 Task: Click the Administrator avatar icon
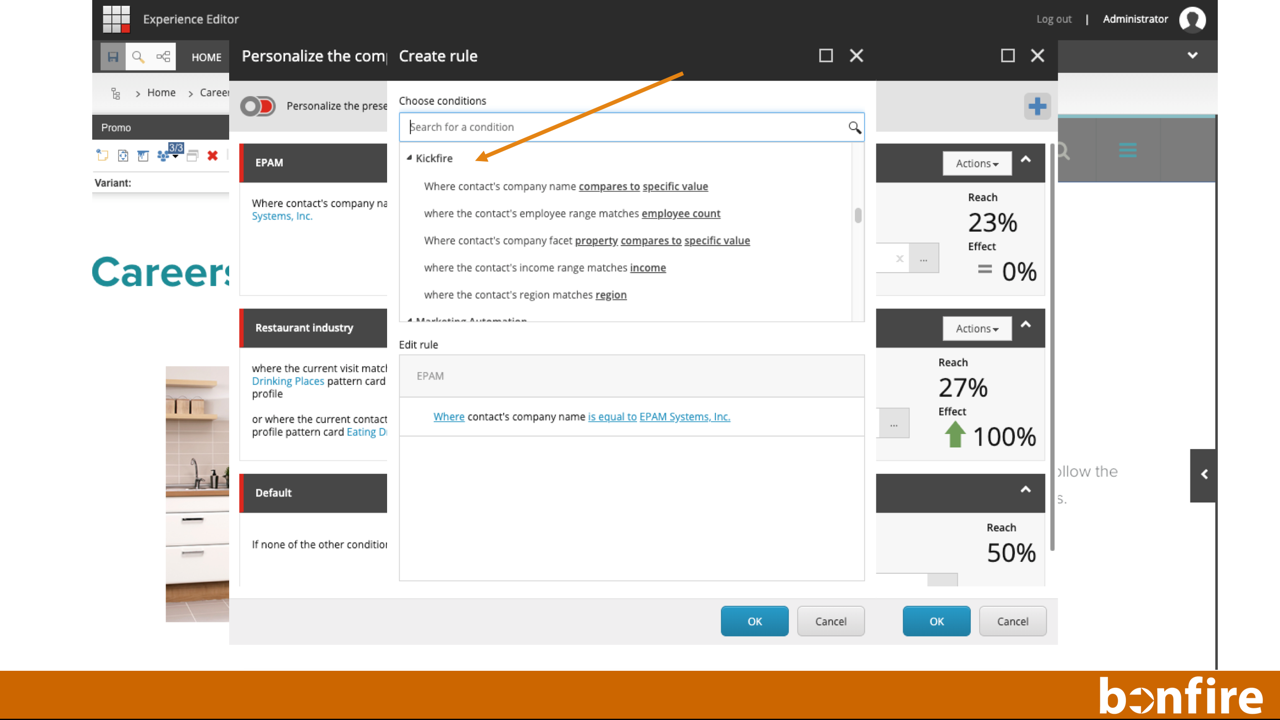coord(1192,19)
